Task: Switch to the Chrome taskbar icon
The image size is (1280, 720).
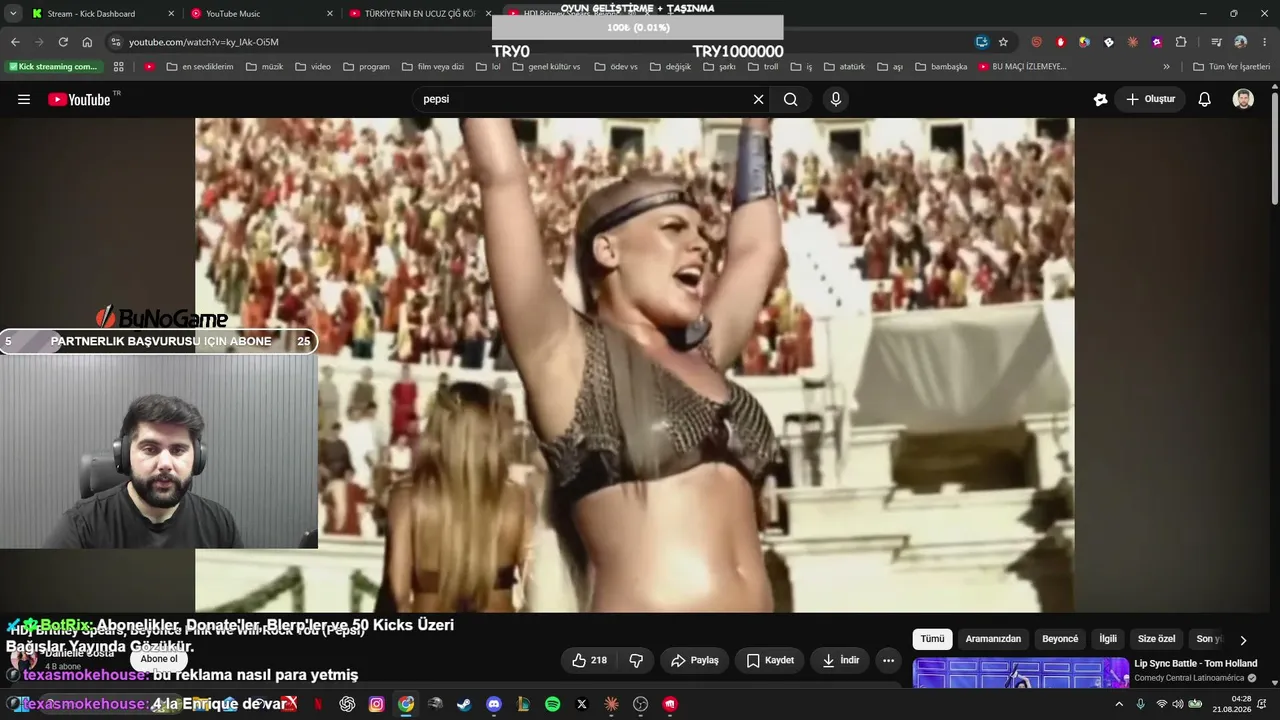Action: click(x=406, y=704)
